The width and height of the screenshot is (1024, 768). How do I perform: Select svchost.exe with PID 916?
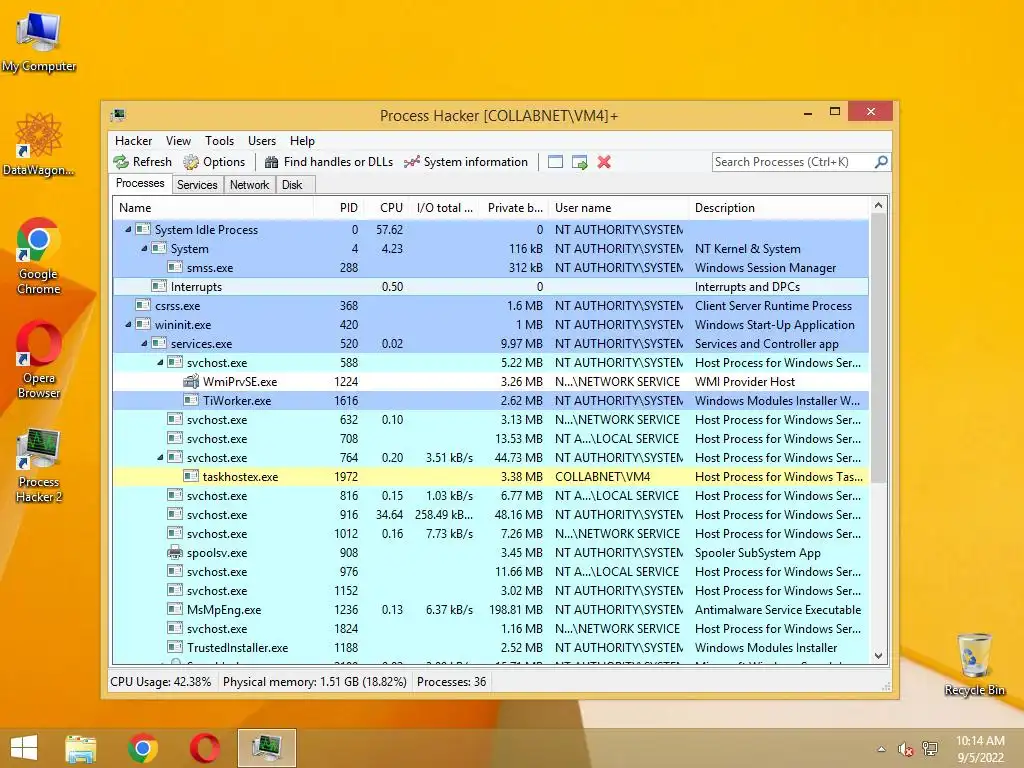pos(491,515)
